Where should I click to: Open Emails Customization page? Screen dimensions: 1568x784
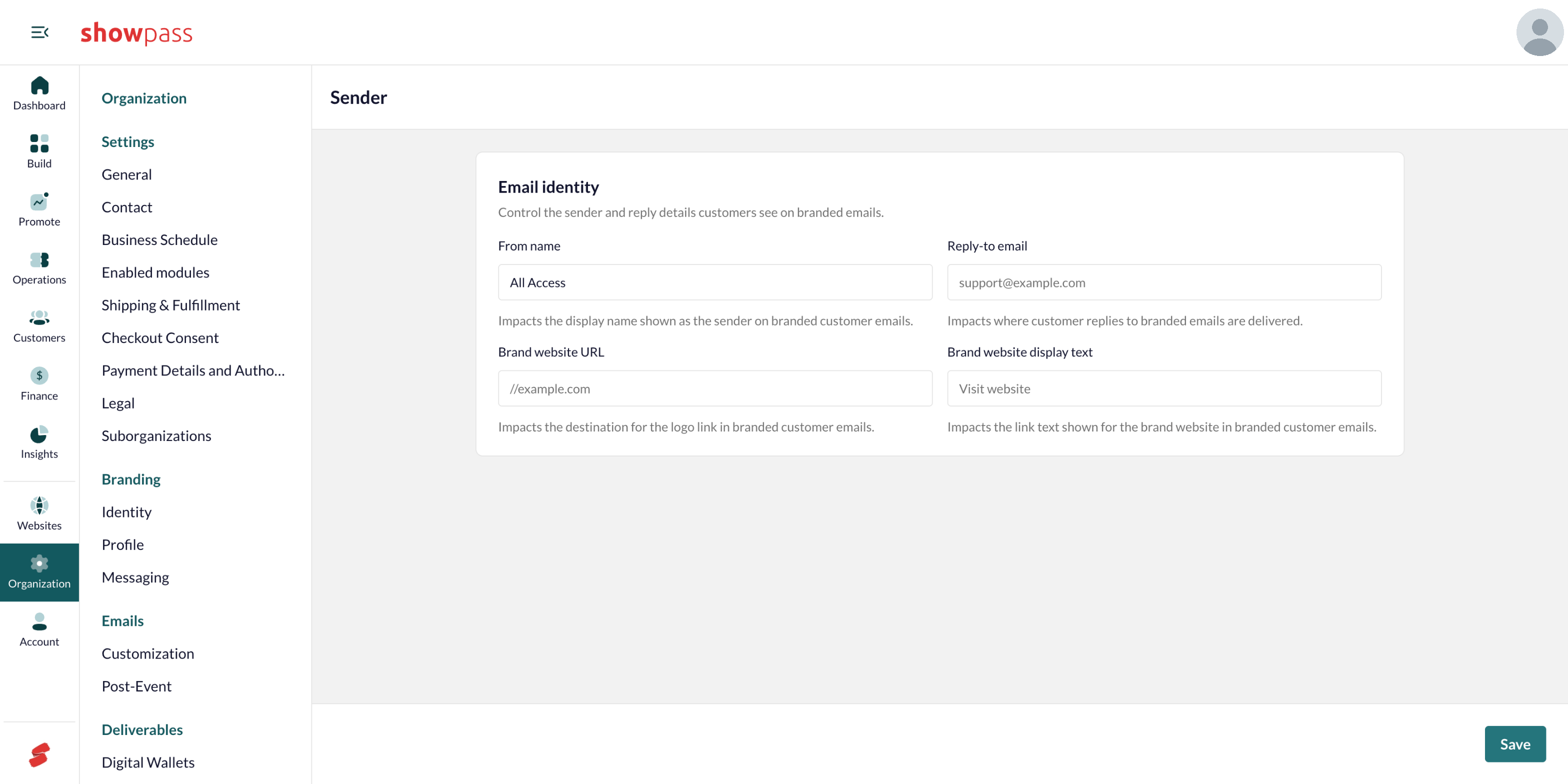pos(148,653)
